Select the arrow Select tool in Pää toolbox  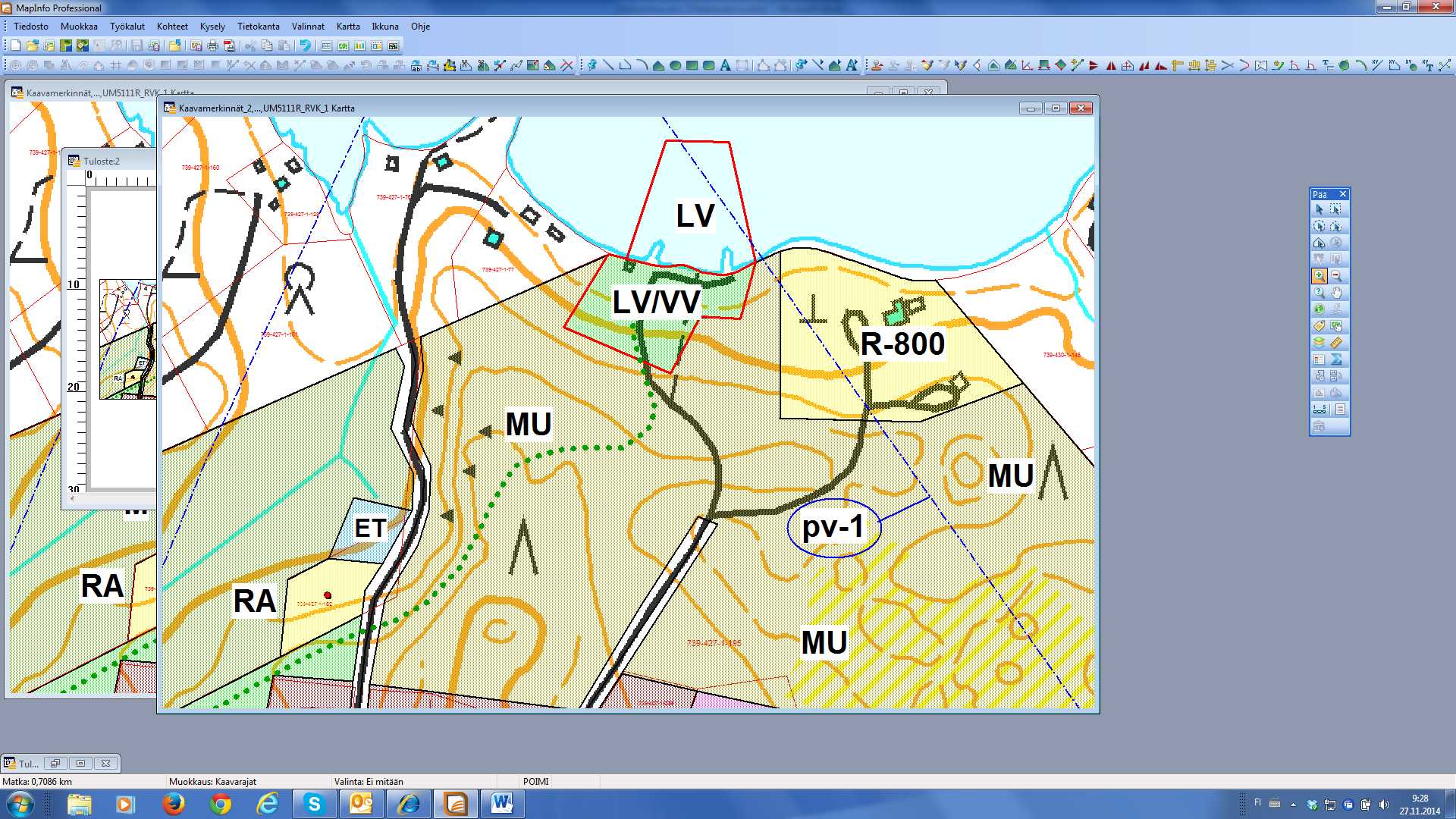point(1319,209)
